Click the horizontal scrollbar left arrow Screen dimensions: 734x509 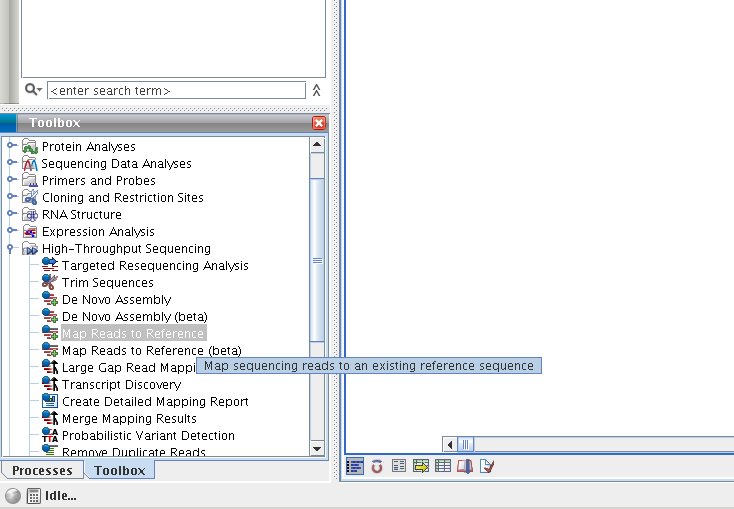click(x=450, y=444)
